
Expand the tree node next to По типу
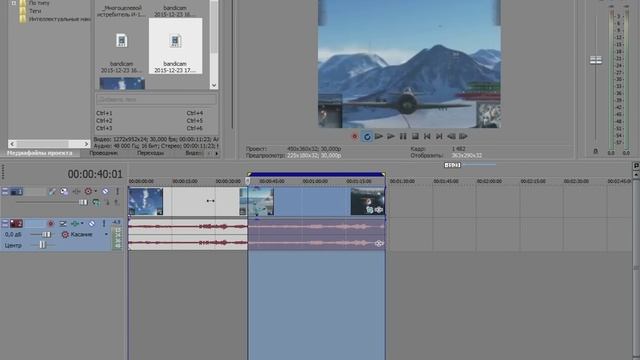[x=13, y=3]
